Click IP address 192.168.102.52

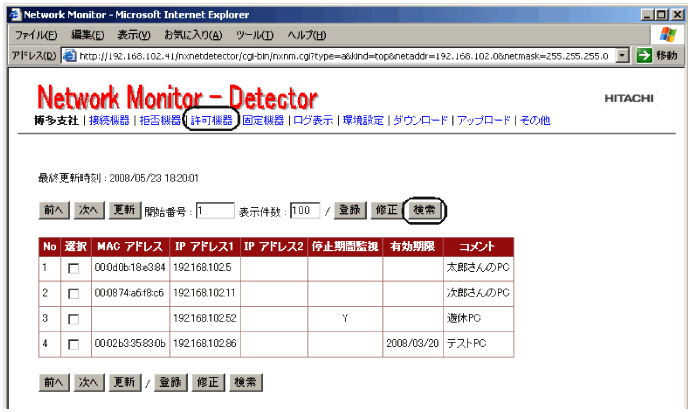coord(204,318)
